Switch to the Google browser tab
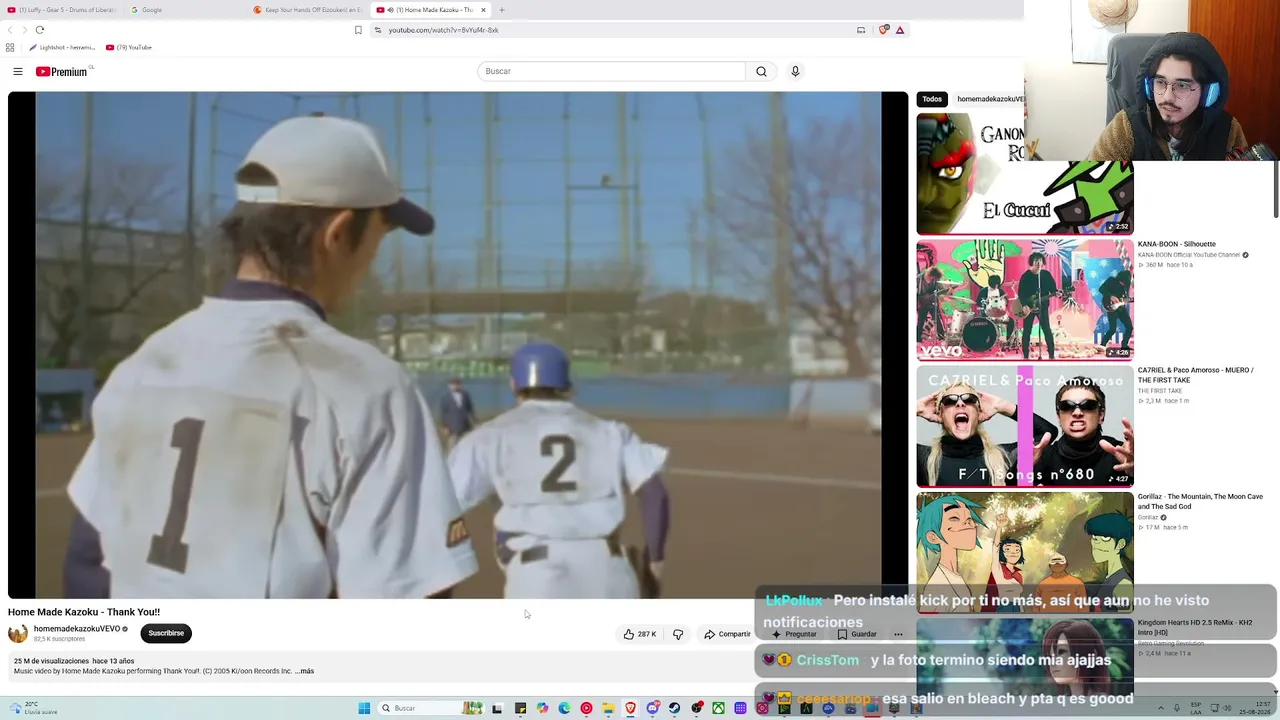 (185, 10)
